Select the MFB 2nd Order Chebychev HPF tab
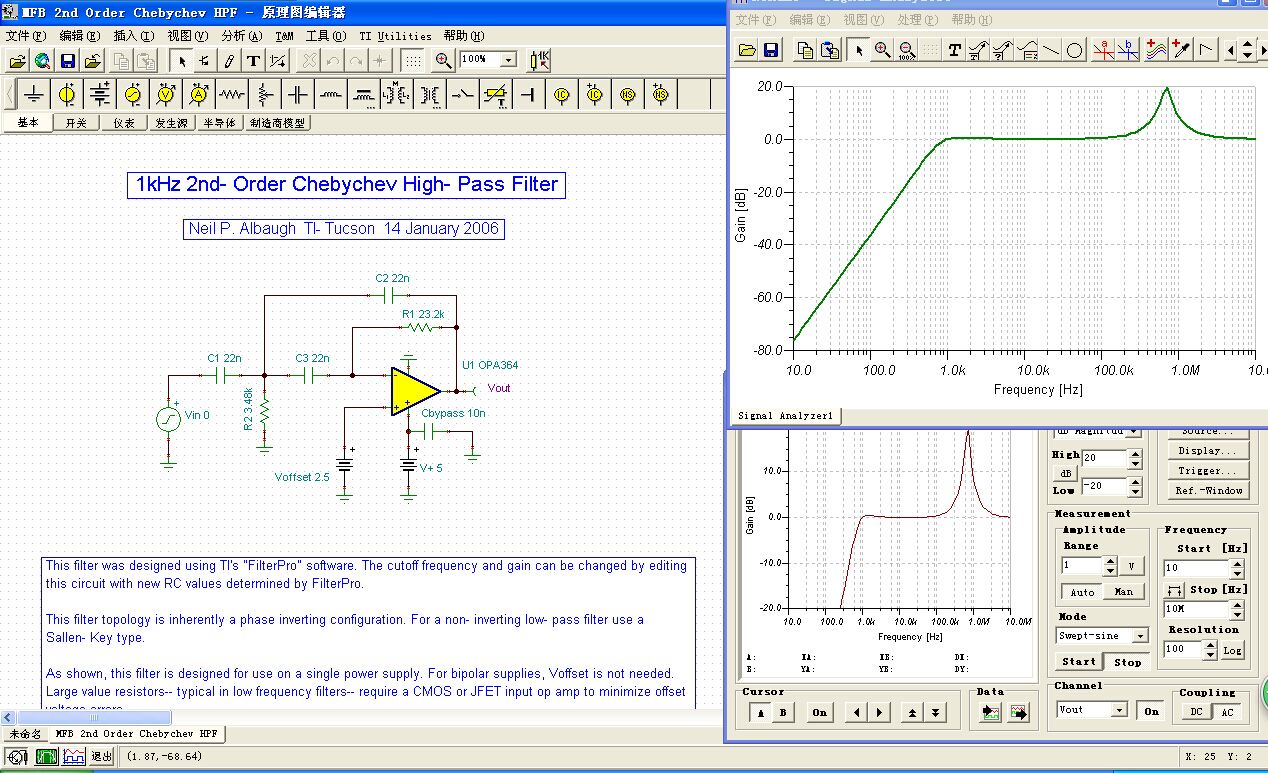Image resolution: width=1268 pixels, height=773 pixels. (138, 734)
